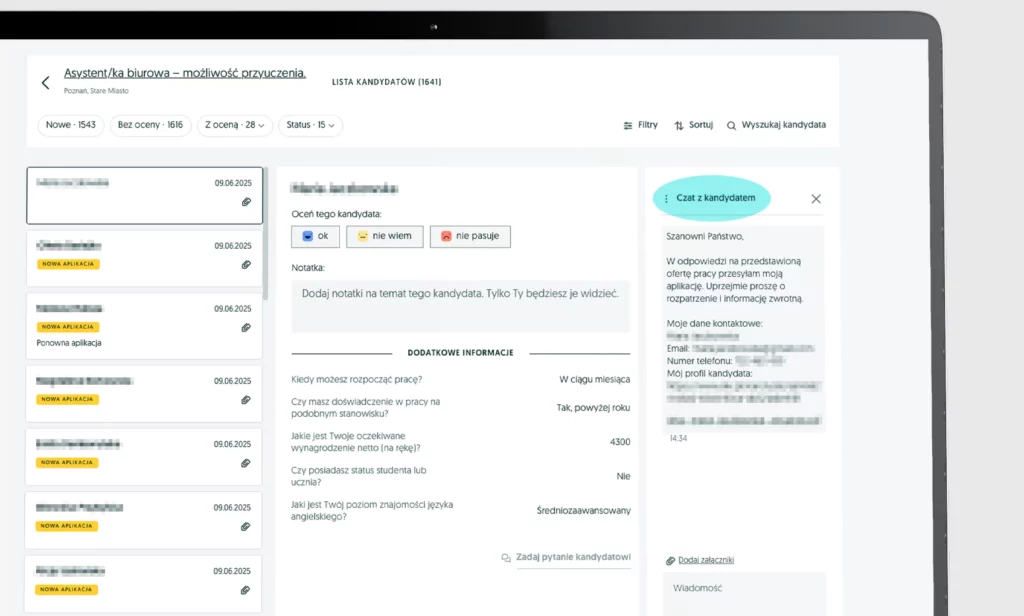This screenshot has height=616, width=1024.
Task: Rate candidate as nie wiem
Action: coord(384,236)
